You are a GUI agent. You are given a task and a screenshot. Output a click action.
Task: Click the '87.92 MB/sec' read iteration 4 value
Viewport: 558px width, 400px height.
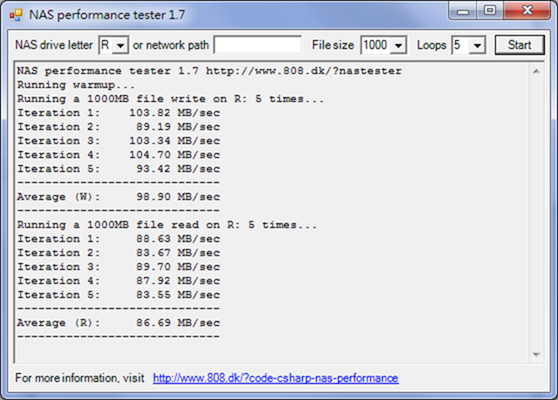tap(178, 281)
